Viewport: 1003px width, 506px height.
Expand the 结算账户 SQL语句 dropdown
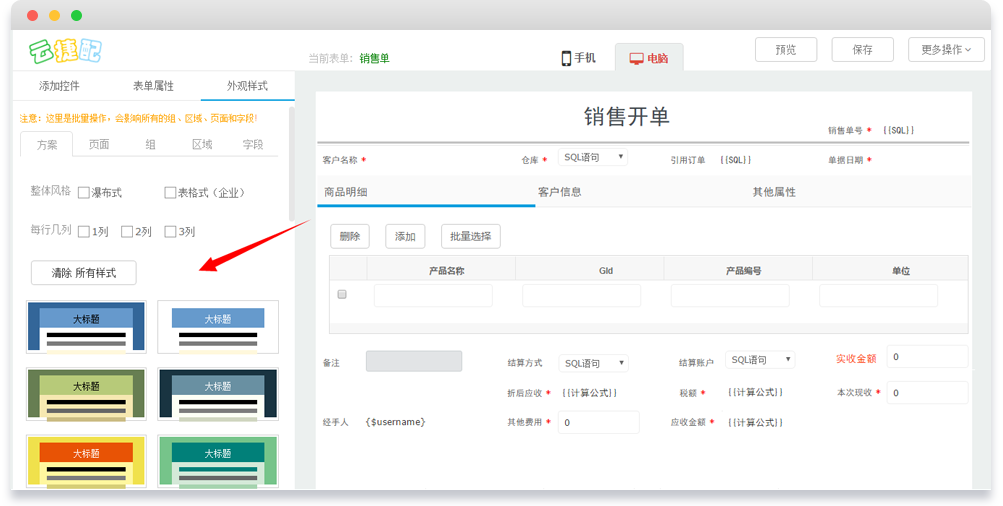tap(759, 360)
